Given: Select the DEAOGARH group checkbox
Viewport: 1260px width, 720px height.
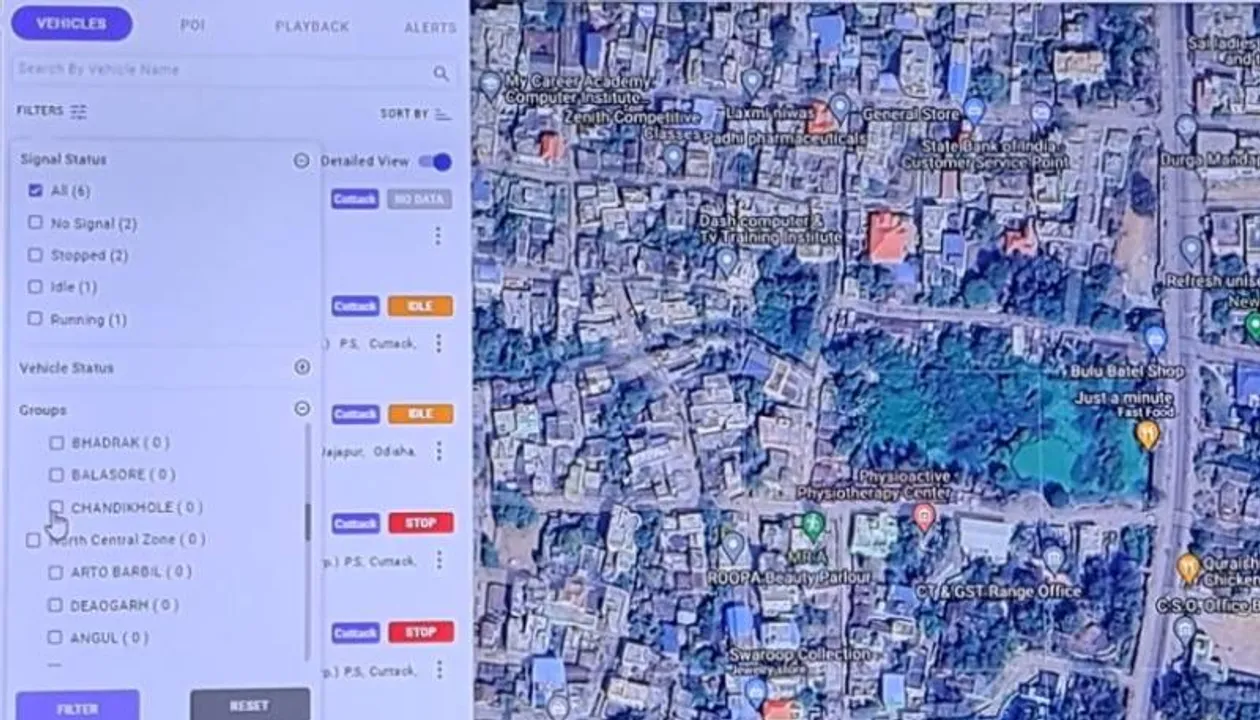Looking at the screenshot, I should (57, 605).
